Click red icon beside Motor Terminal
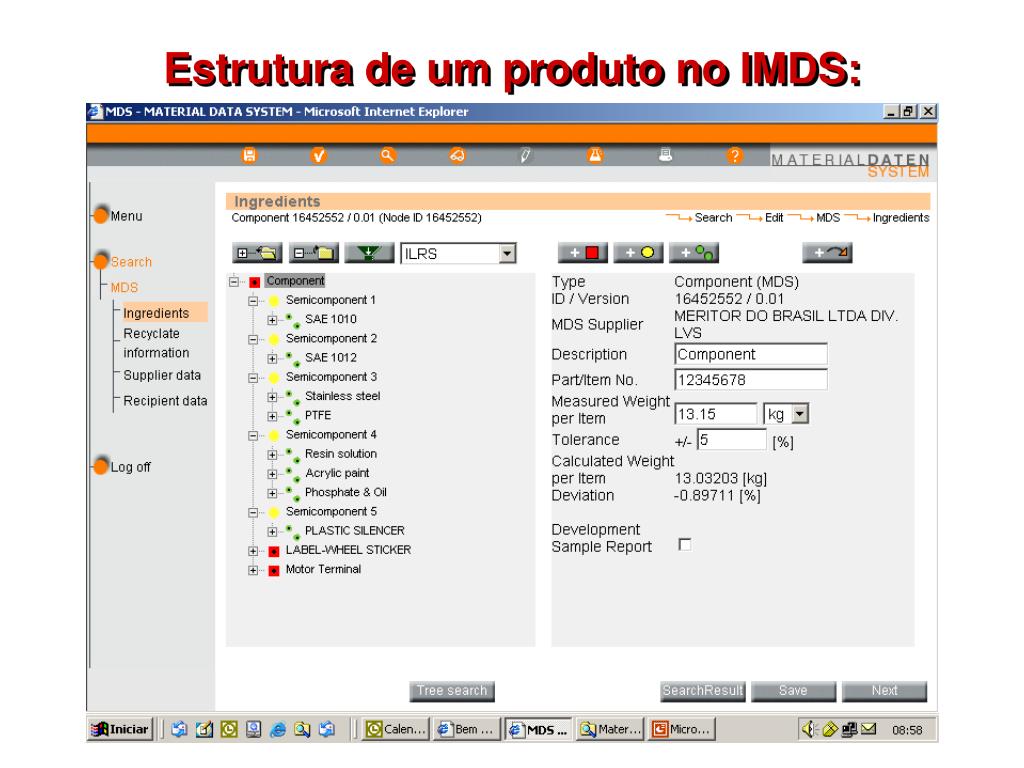The image size is (1024, 768). 274,570
